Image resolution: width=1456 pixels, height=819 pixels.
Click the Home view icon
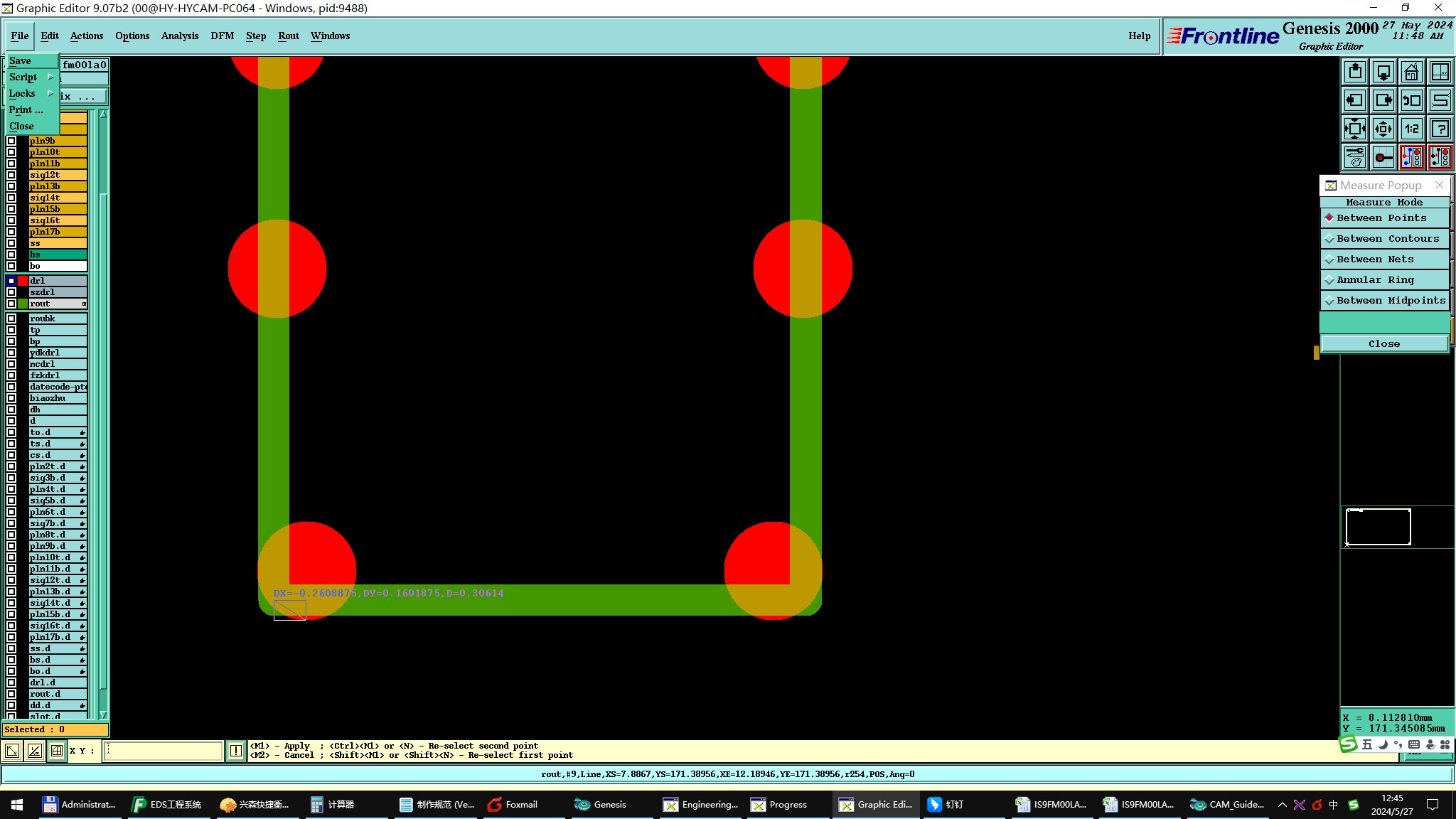coord(1411,72)
